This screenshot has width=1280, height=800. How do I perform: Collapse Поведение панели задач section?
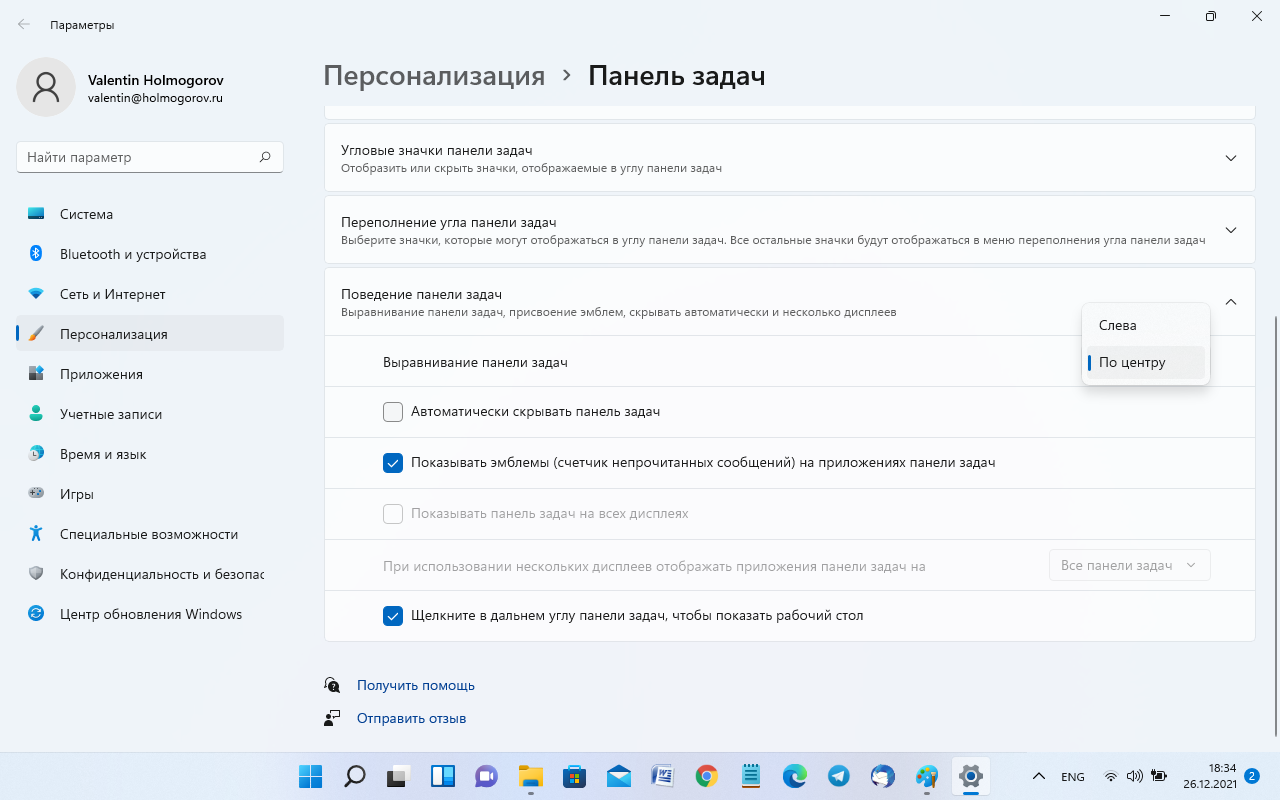[x=1231, y=302]
